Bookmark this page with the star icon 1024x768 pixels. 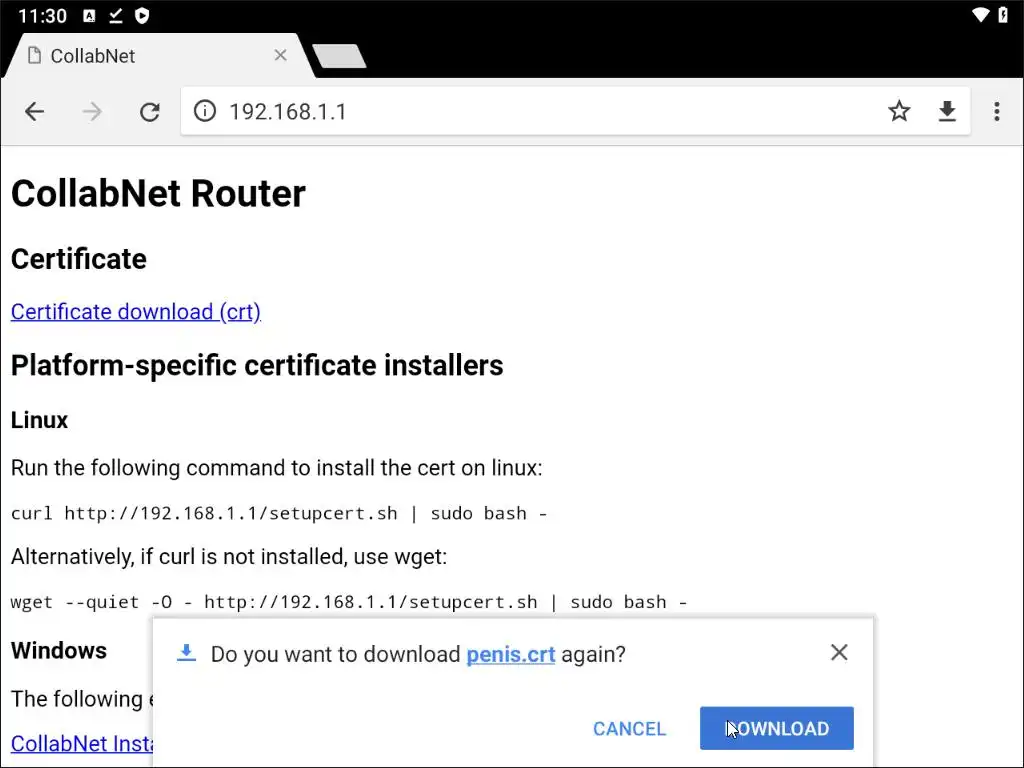(899, 111)
